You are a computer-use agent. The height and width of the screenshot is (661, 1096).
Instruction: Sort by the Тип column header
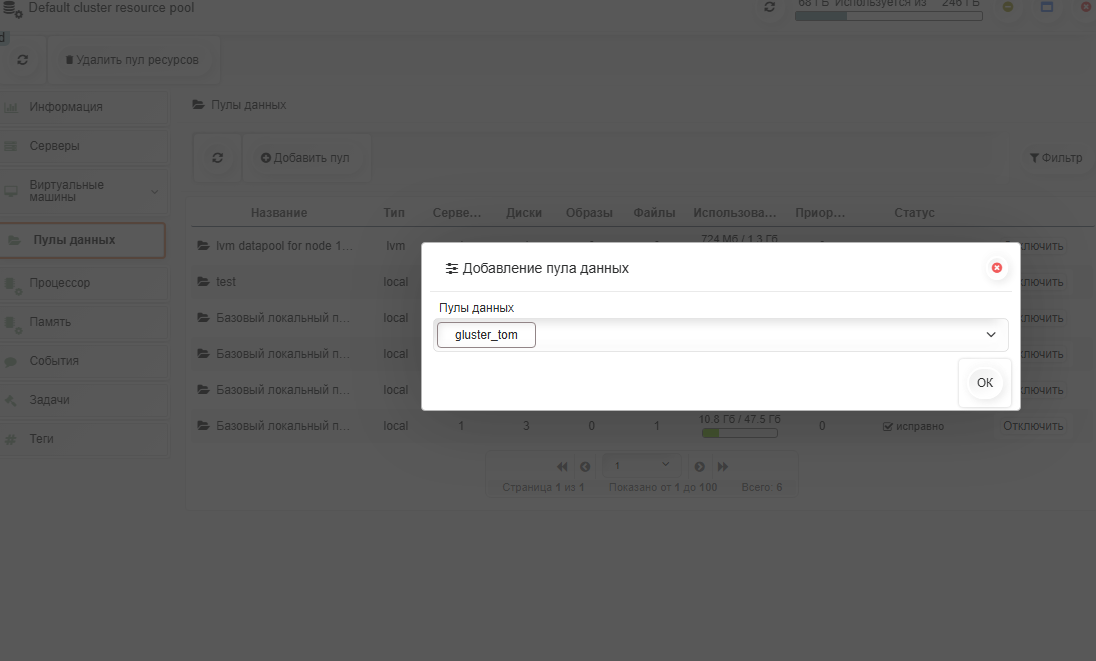coord(394,212)
